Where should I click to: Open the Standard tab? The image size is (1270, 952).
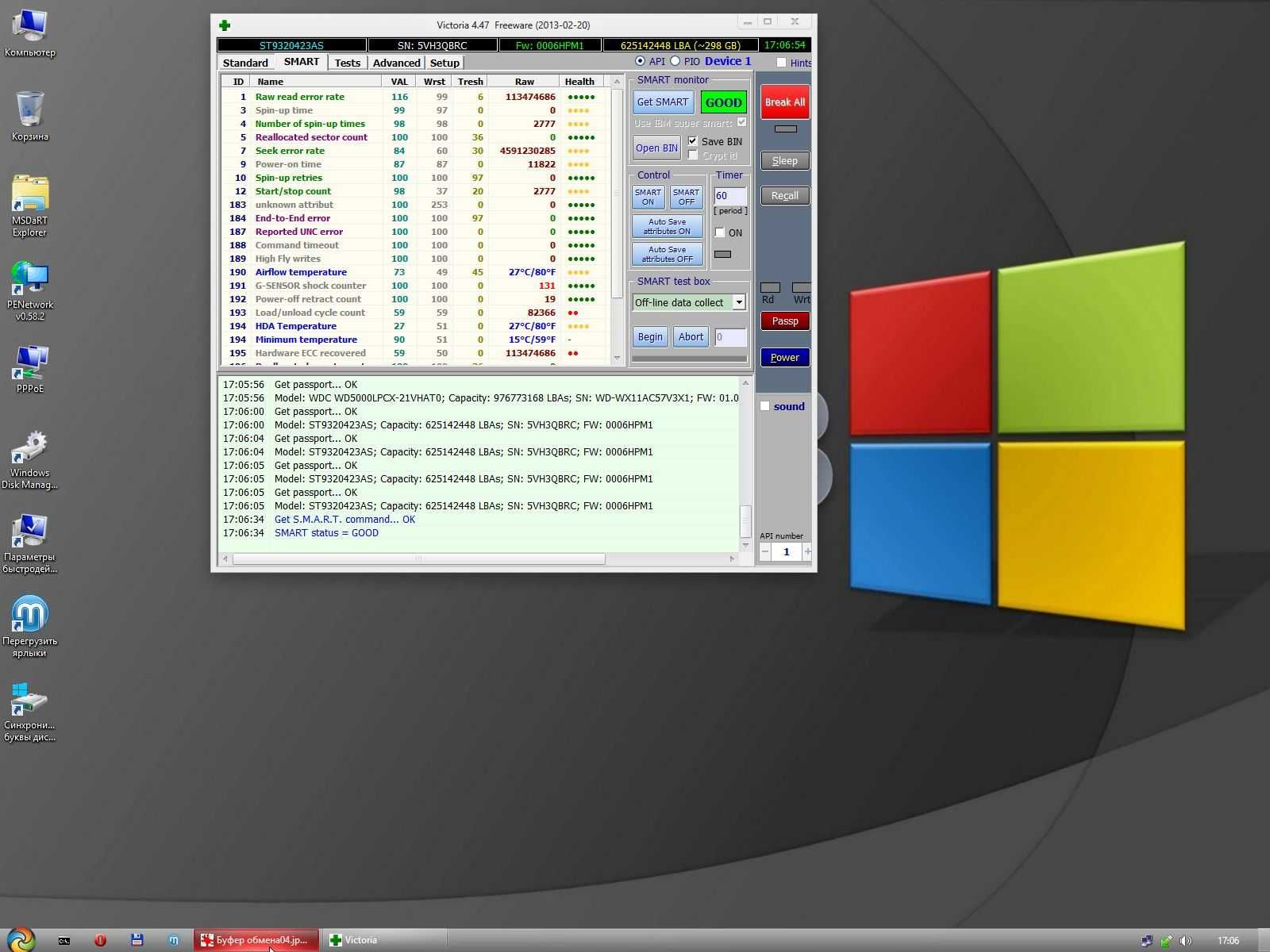[x=245, y=63]
